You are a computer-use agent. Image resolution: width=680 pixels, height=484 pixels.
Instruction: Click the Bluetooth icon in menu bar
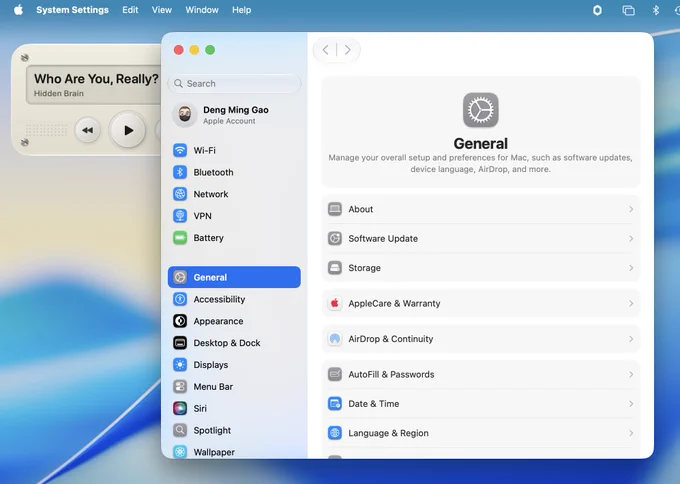(x=656, y=10)
